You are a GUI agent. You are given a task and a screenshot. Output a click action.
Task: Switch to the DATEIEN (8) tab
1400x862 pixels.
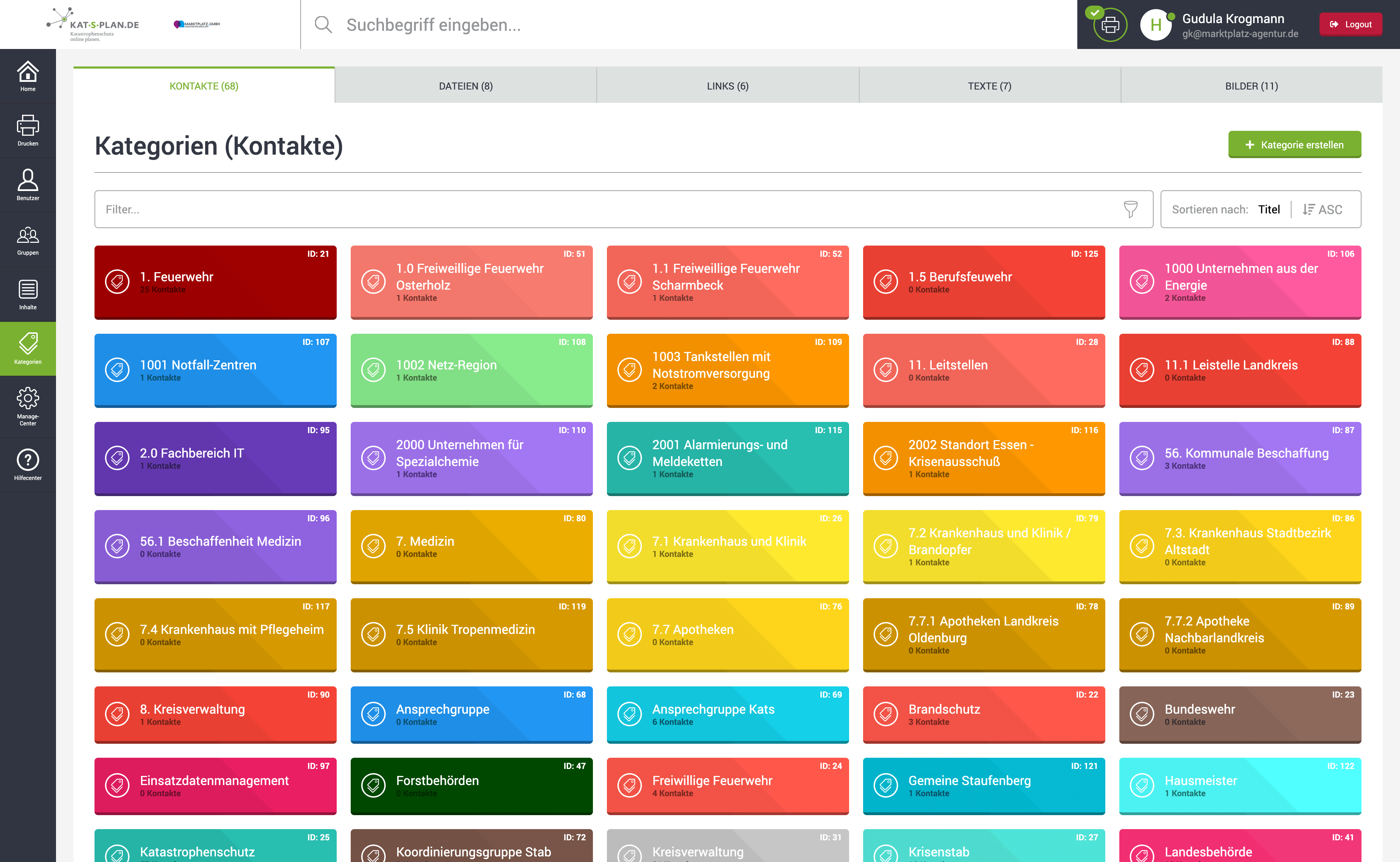(x=465, y=86)
